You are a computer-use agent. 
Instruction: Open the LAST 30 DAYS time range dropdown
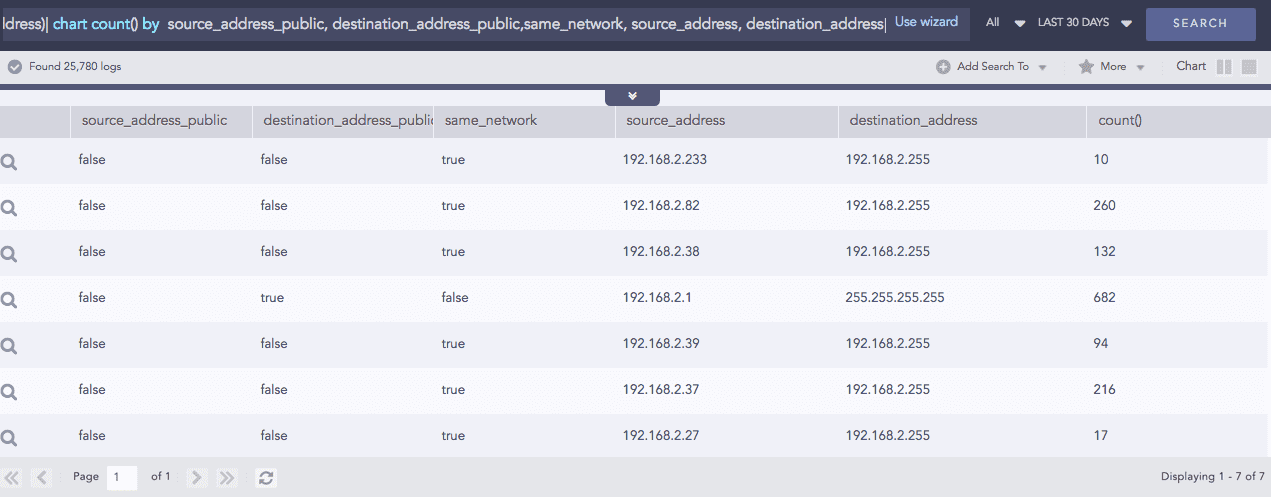coord(1084,23)
